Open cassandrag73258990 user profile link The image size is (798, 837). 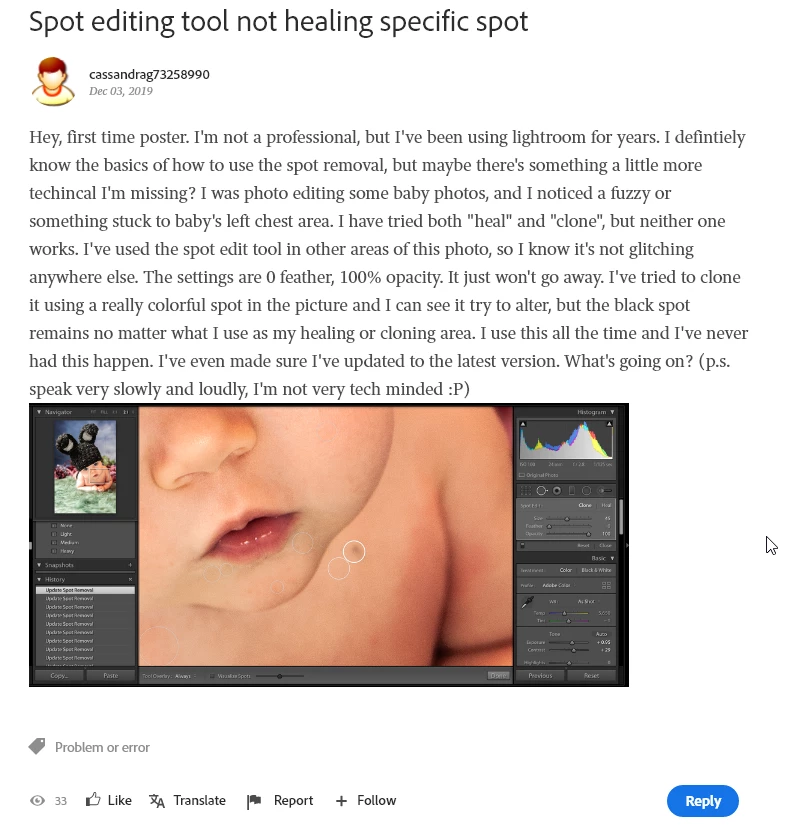[149, 74]
